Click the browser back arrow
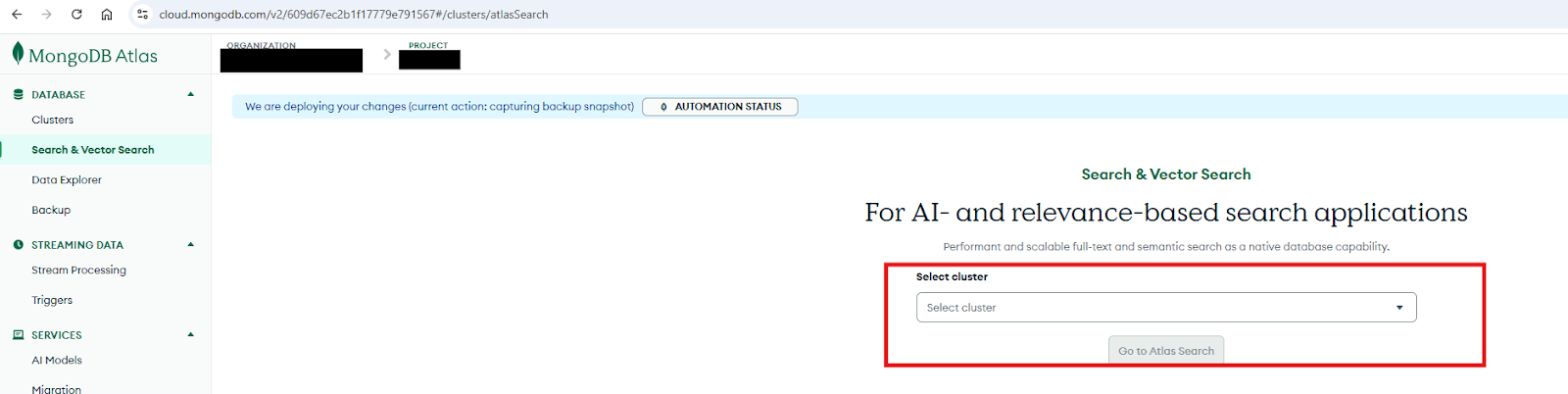This screenshot has width=1568, height=394. [17, 15]
